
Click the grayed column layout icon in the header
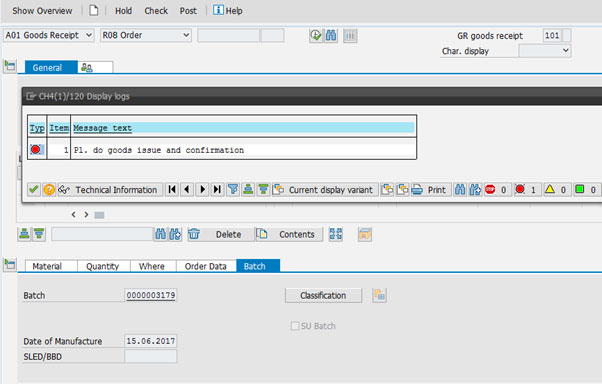point(350,36)
